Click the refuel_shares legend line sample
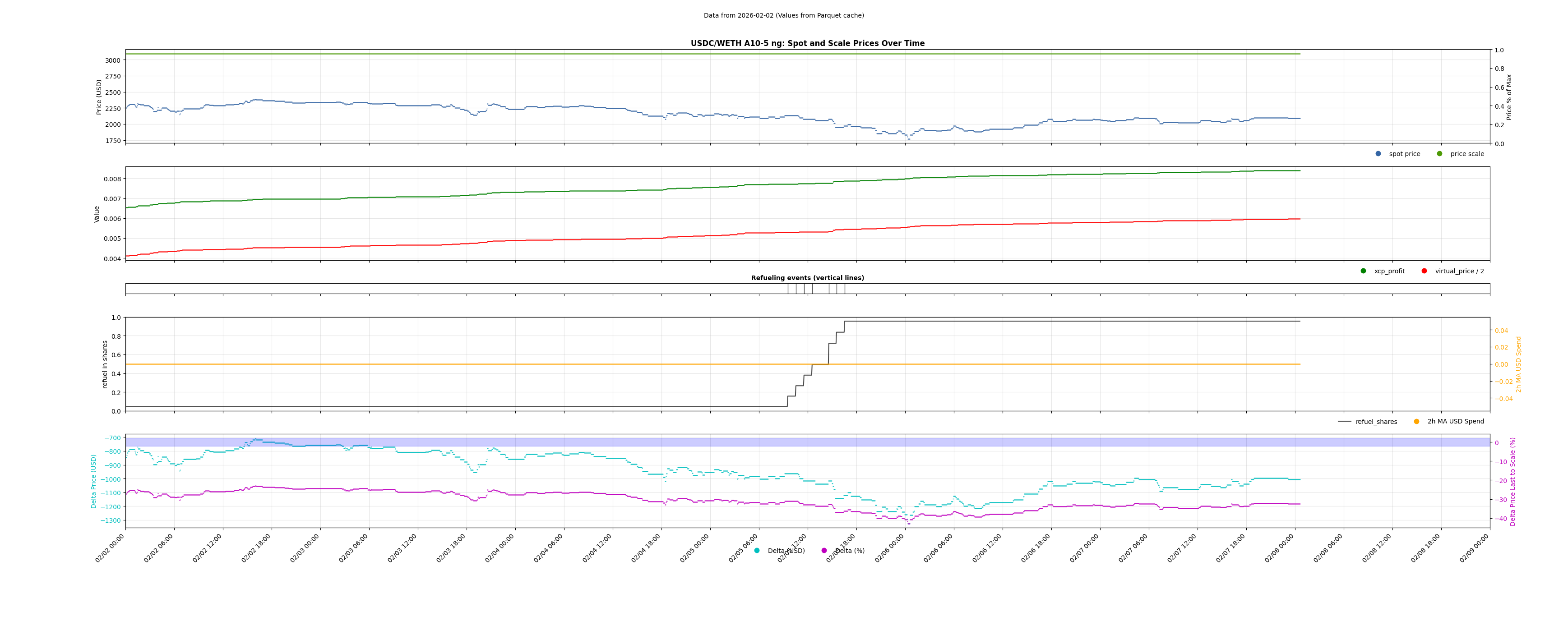 coord(1345,422)
